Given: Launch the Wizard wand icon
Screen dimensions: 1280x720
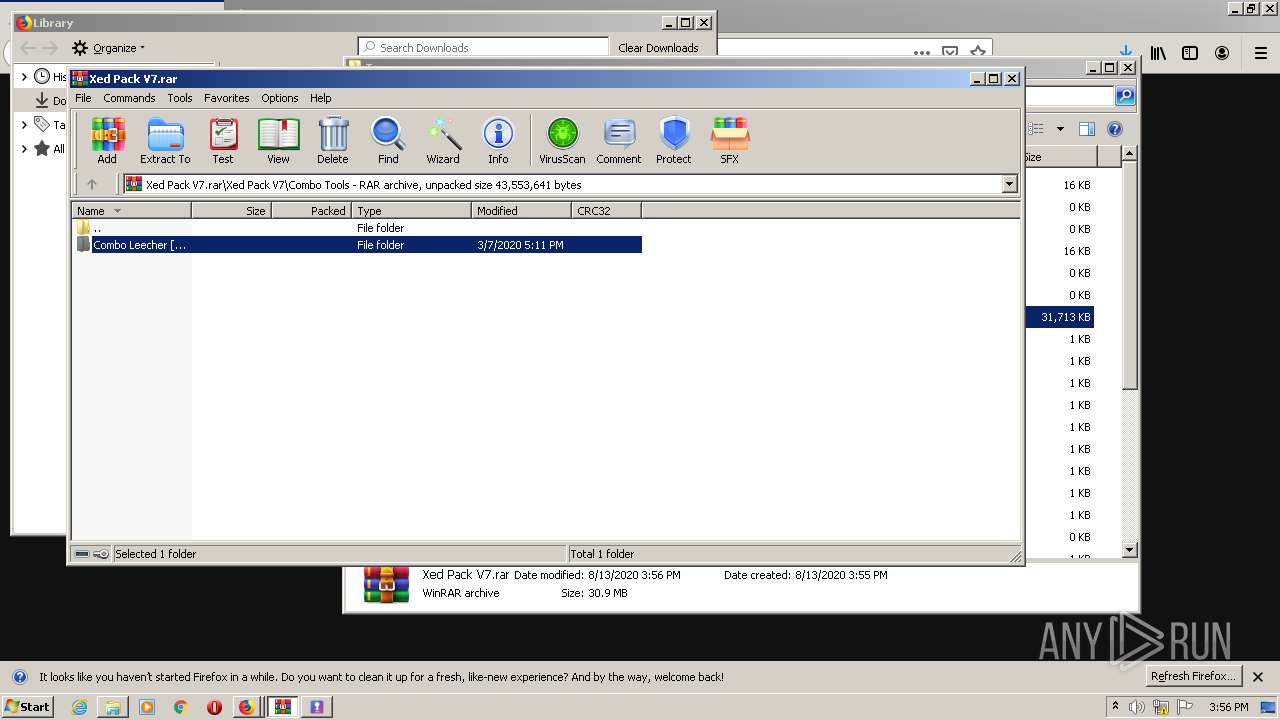Looking at the screenshot, I should click(x=443, y=141).
